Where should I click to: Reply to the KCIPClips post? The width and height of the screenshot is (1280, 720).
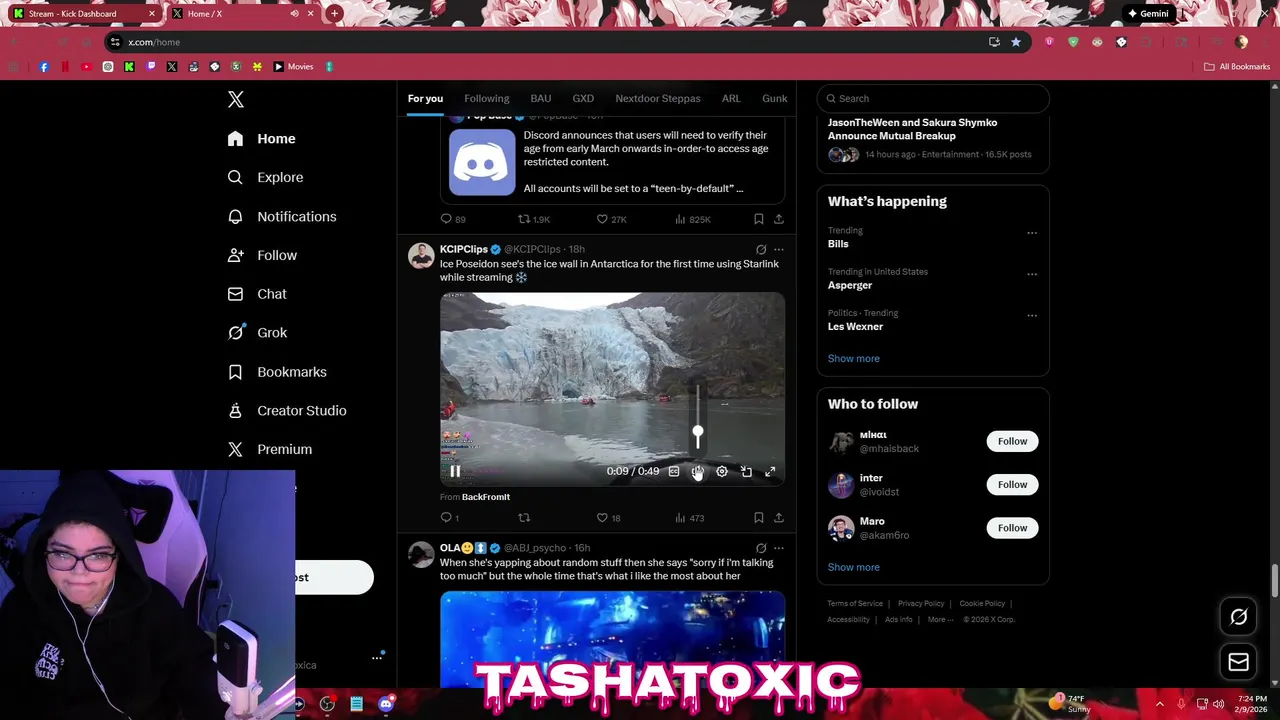pyautogui.click(x=450, y=518)
